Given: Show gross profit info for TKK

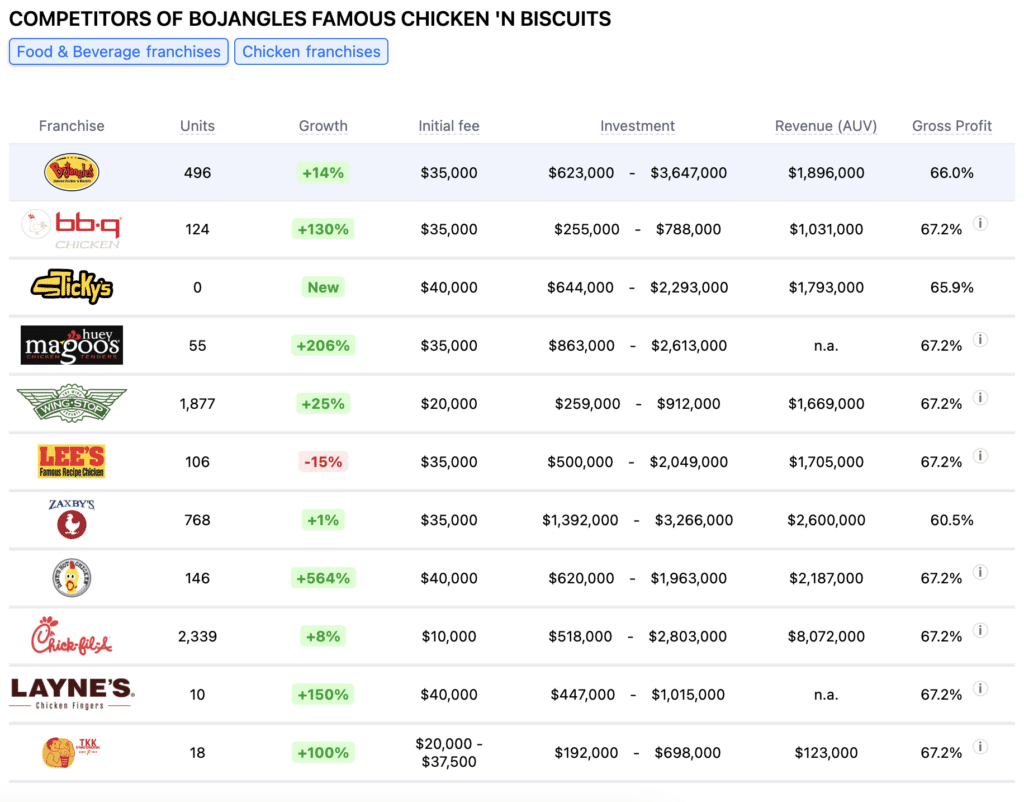Looking at the screenshot, I should 980,746.
